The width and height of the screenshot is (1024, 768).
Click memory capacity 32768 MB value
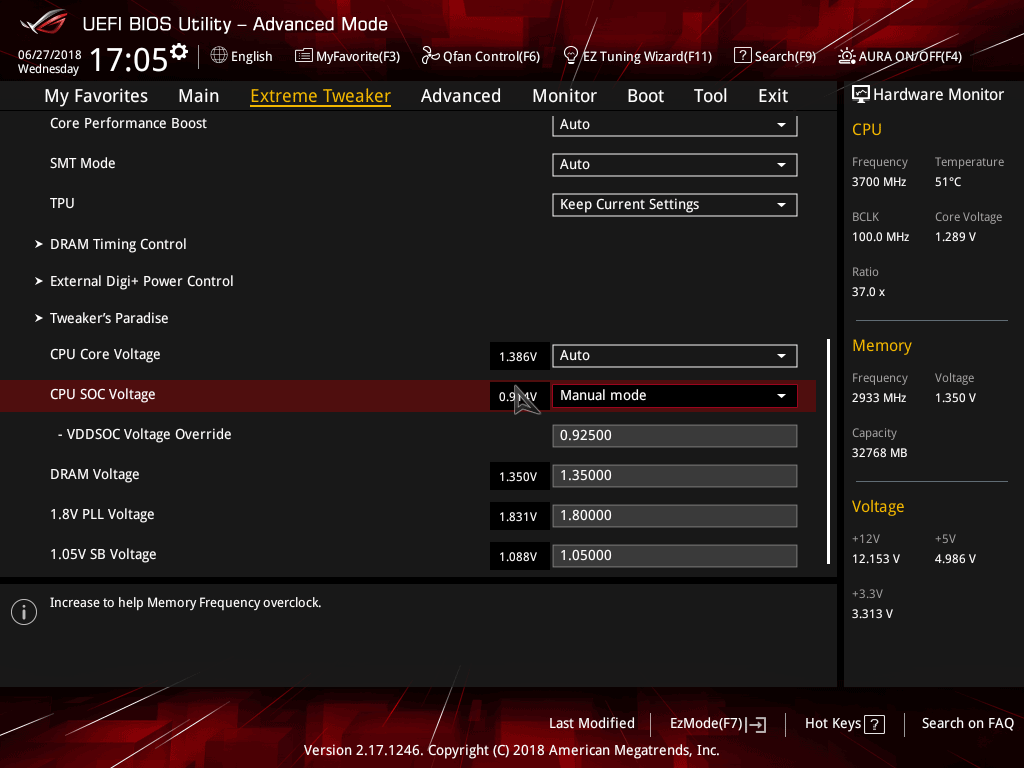click(879, 453)
